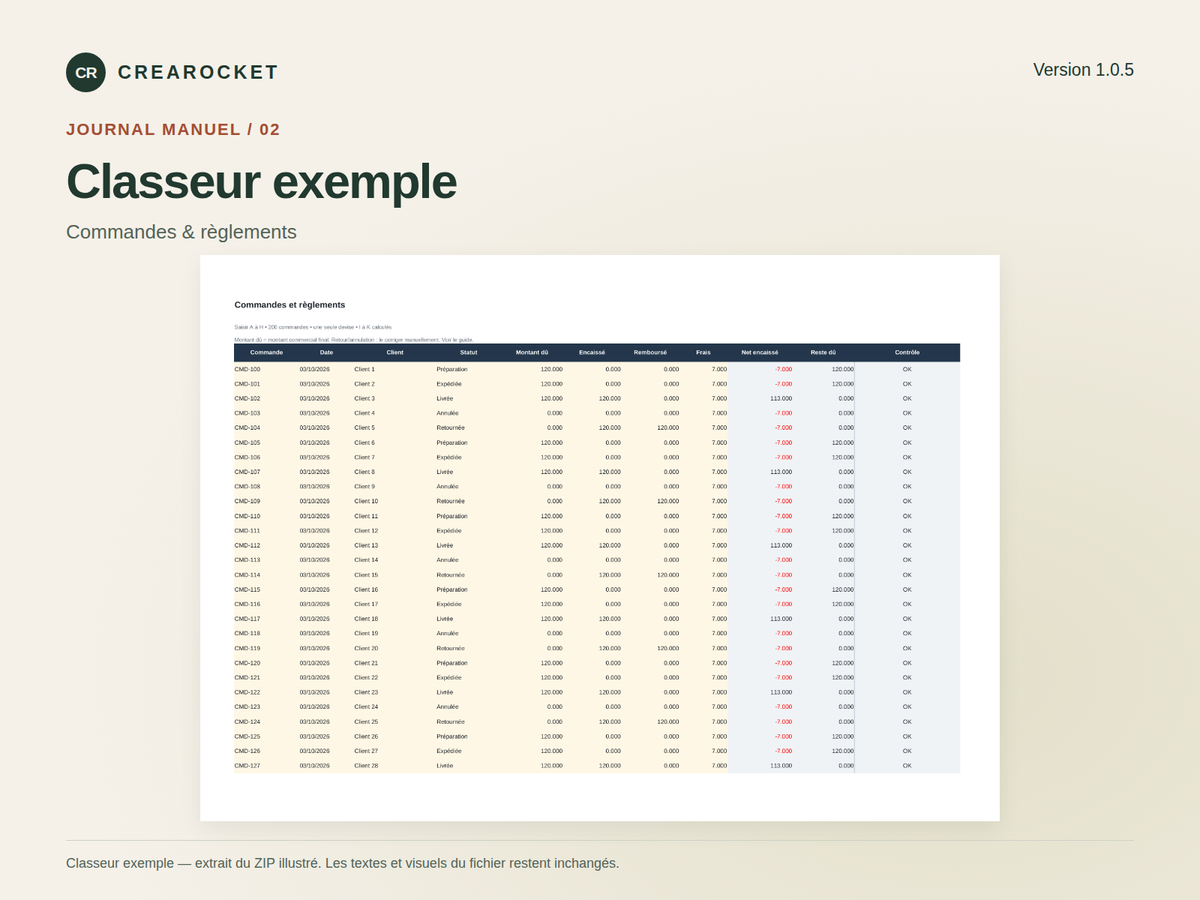Click the Statut column header
Screen dimensions: 1200x900
point(469,352)
